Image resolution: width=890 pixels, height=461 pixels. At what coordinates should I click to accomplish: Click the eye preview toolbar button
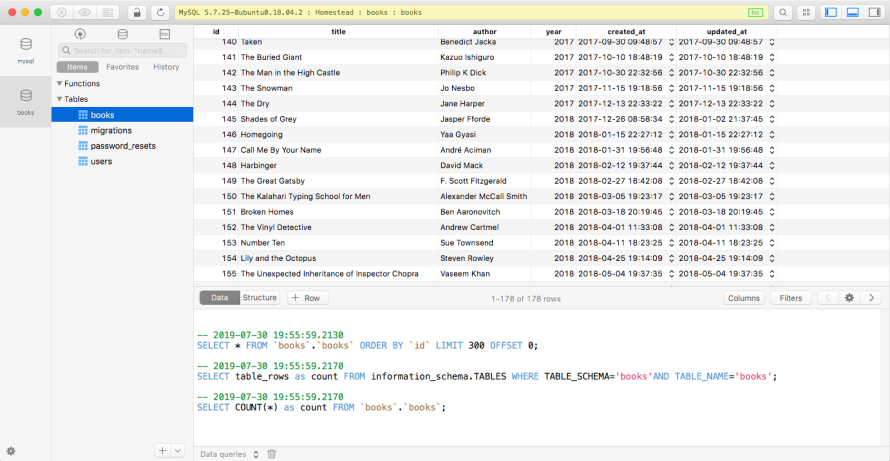click(83, 12)
